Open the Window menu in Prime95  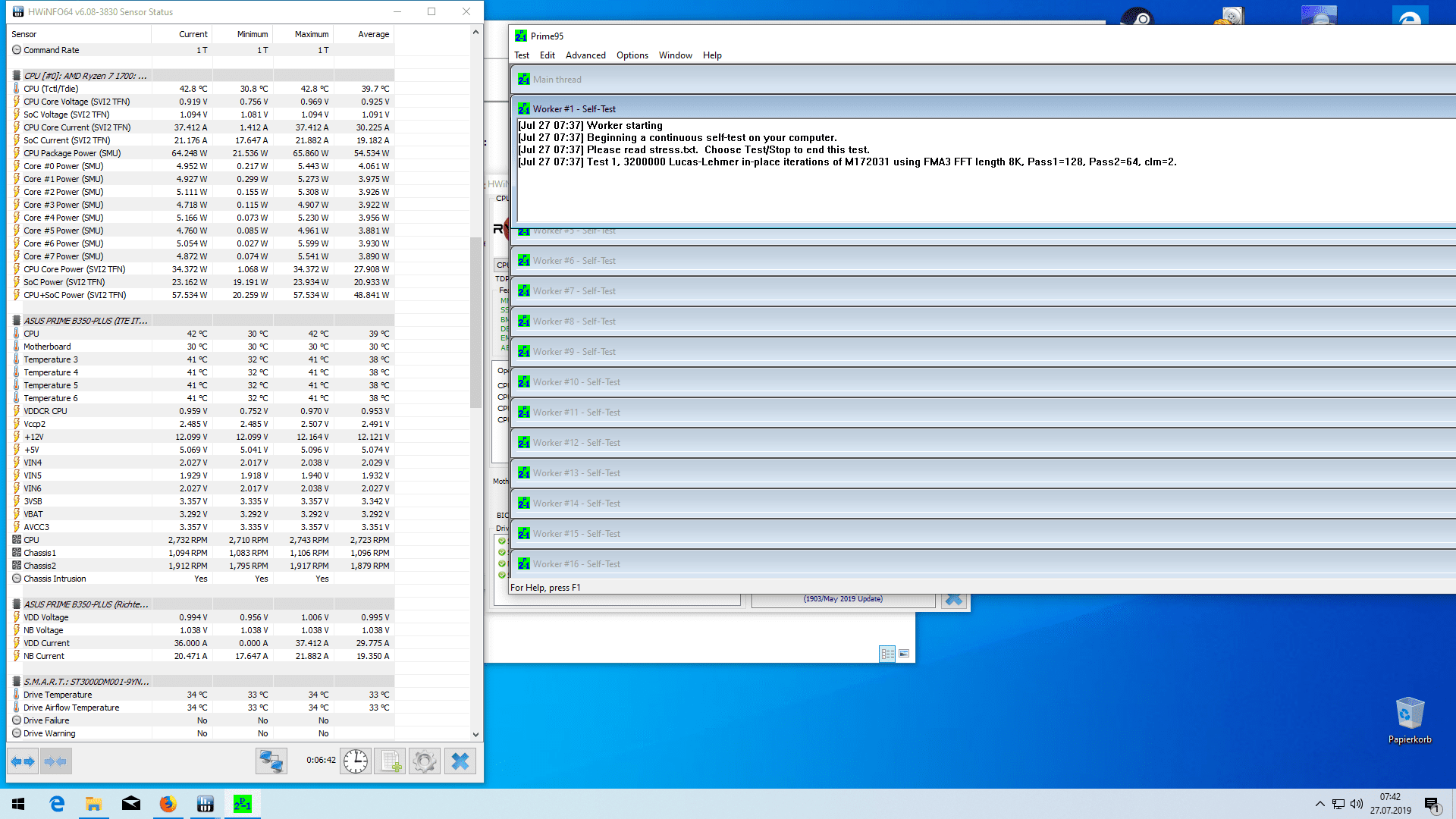[x=676, y=55]
